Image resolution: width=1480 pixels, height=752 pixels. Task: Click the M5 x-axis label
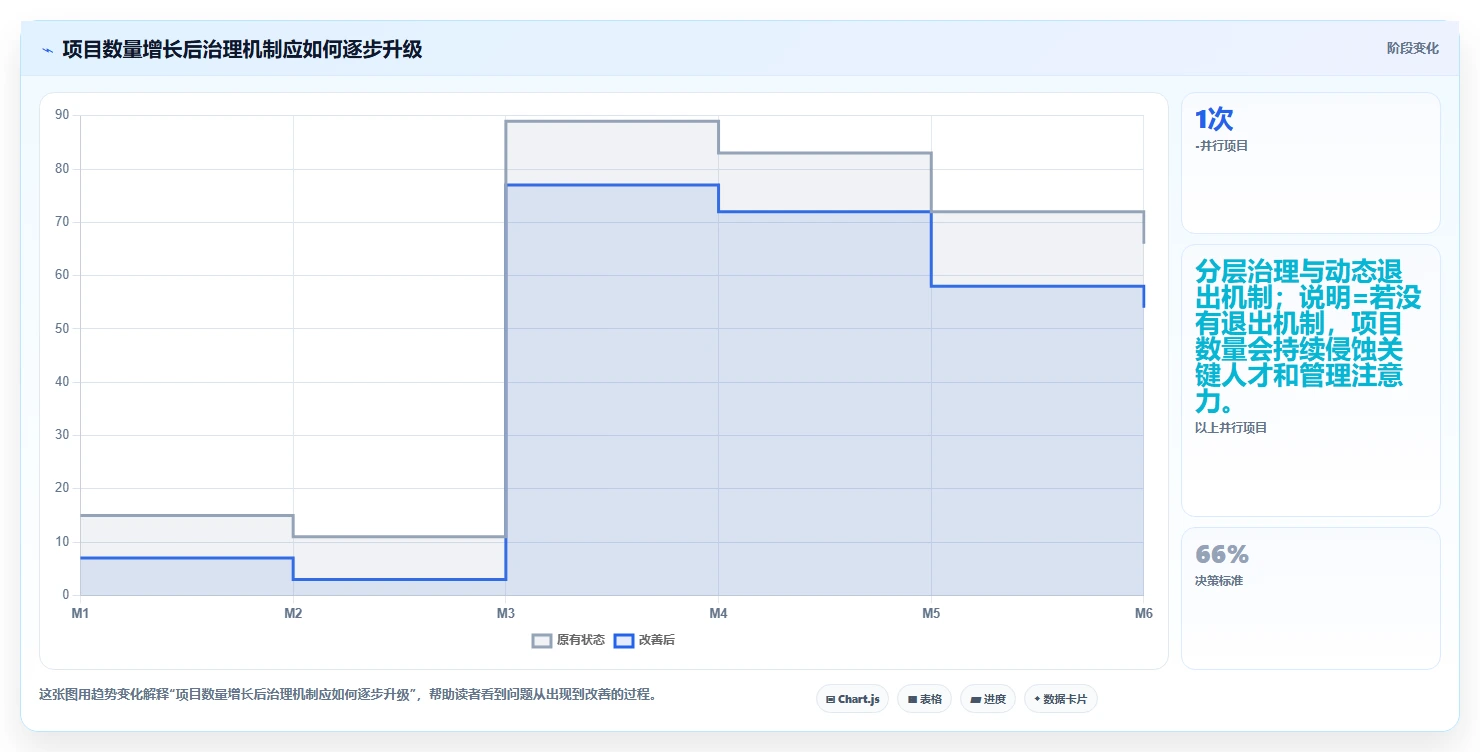931,613
